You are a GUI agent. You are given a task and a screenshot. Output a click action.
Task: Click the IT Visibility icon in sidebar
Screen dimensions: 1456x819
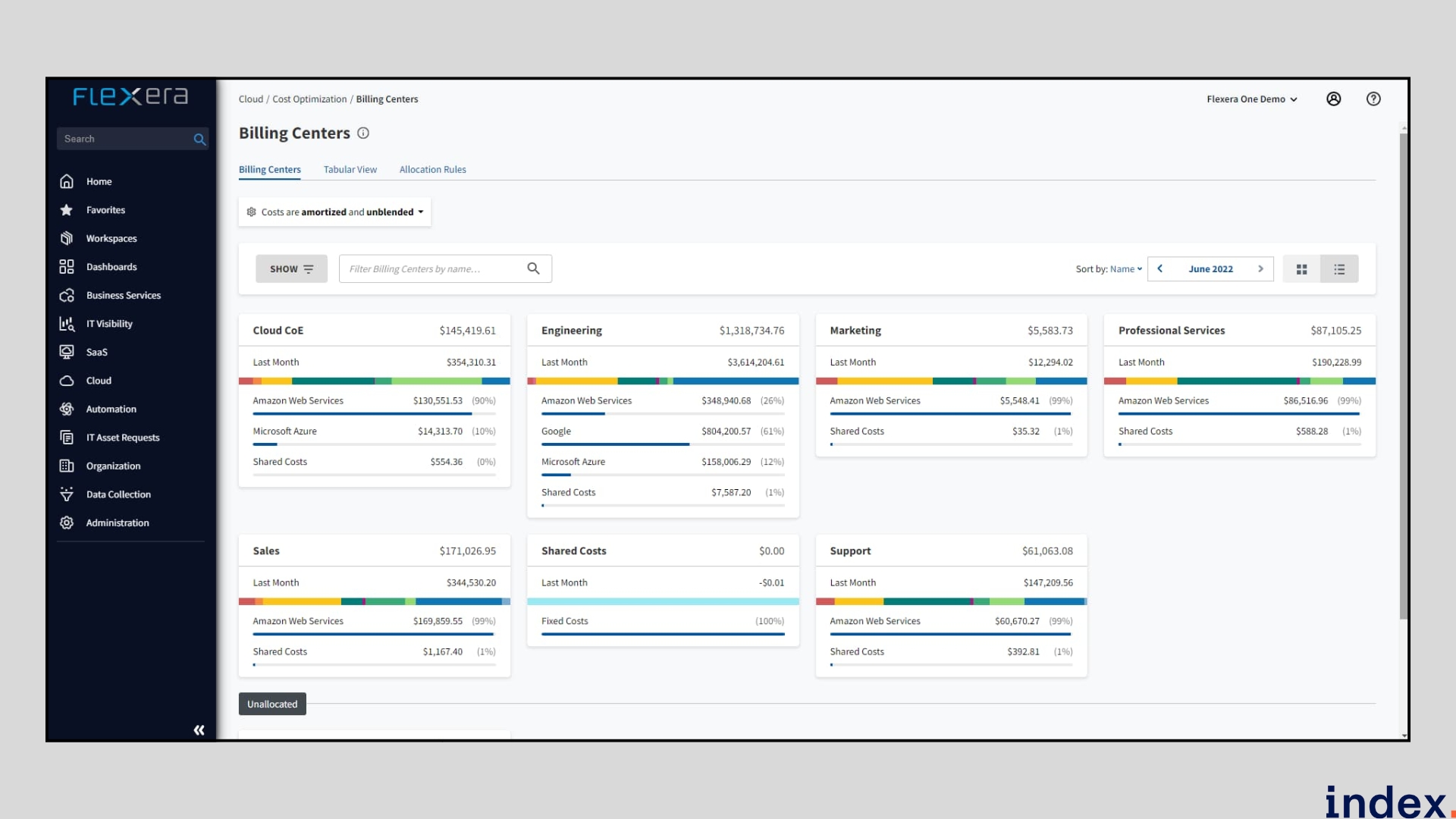point(67,324)
